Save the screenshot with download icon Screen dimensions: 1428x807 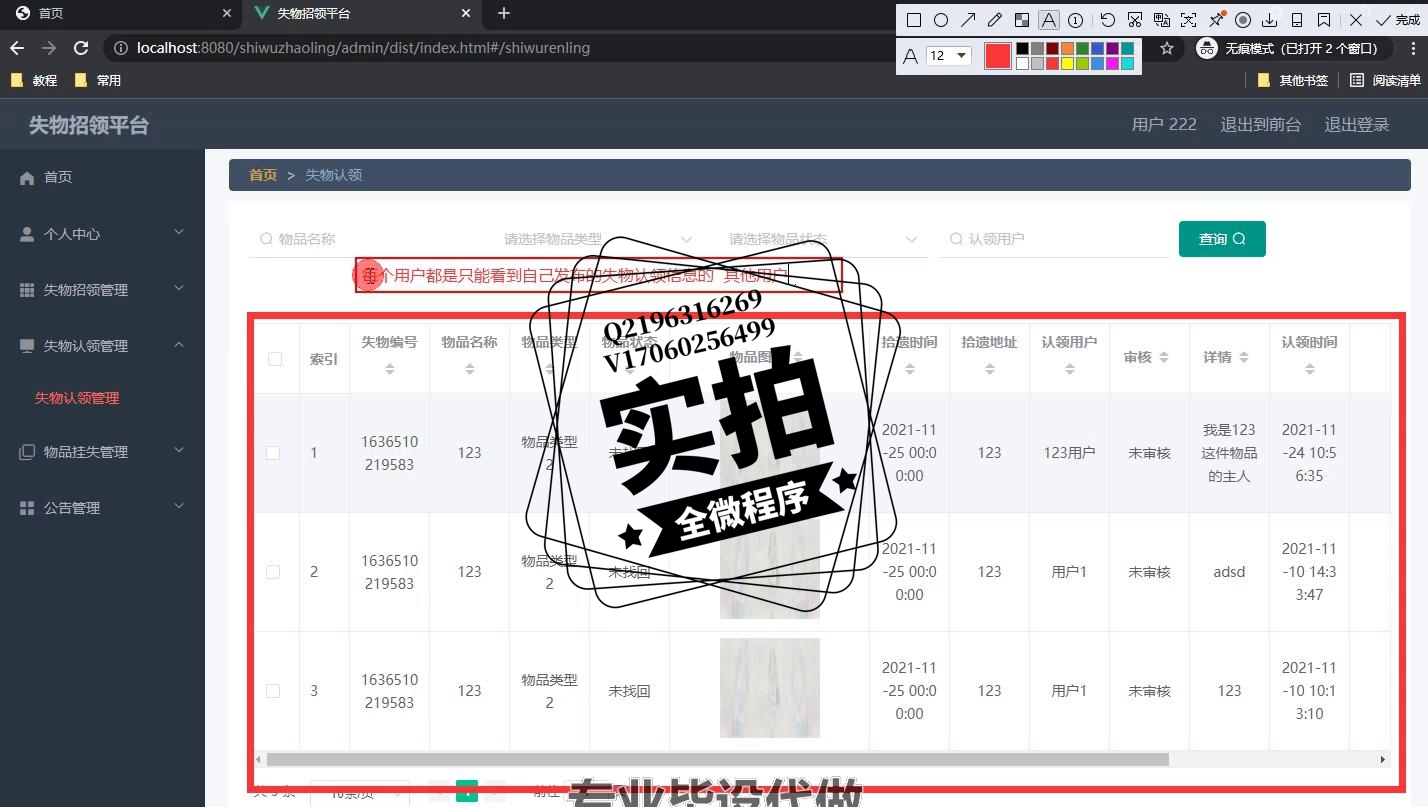1270,20
